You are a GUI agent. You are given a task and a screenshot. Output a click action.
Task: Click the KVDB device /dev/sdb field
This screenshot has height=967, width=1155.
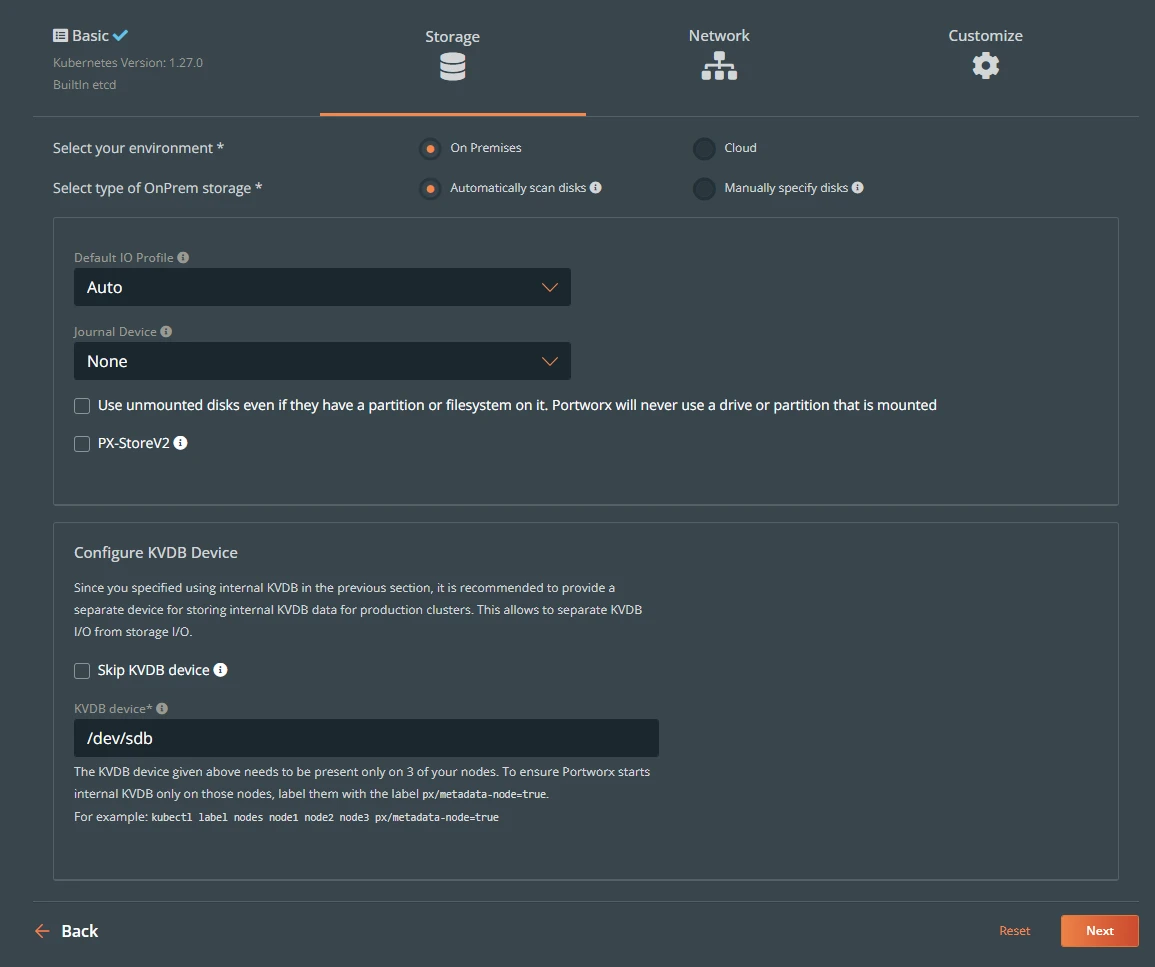tap(366, 738)
